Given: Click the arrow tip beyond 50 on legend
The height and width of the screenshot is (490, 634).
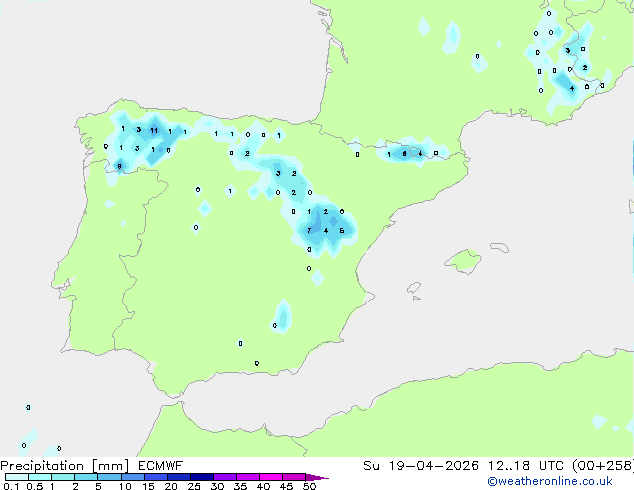Looking at the screenshot, I should [317, 477].
